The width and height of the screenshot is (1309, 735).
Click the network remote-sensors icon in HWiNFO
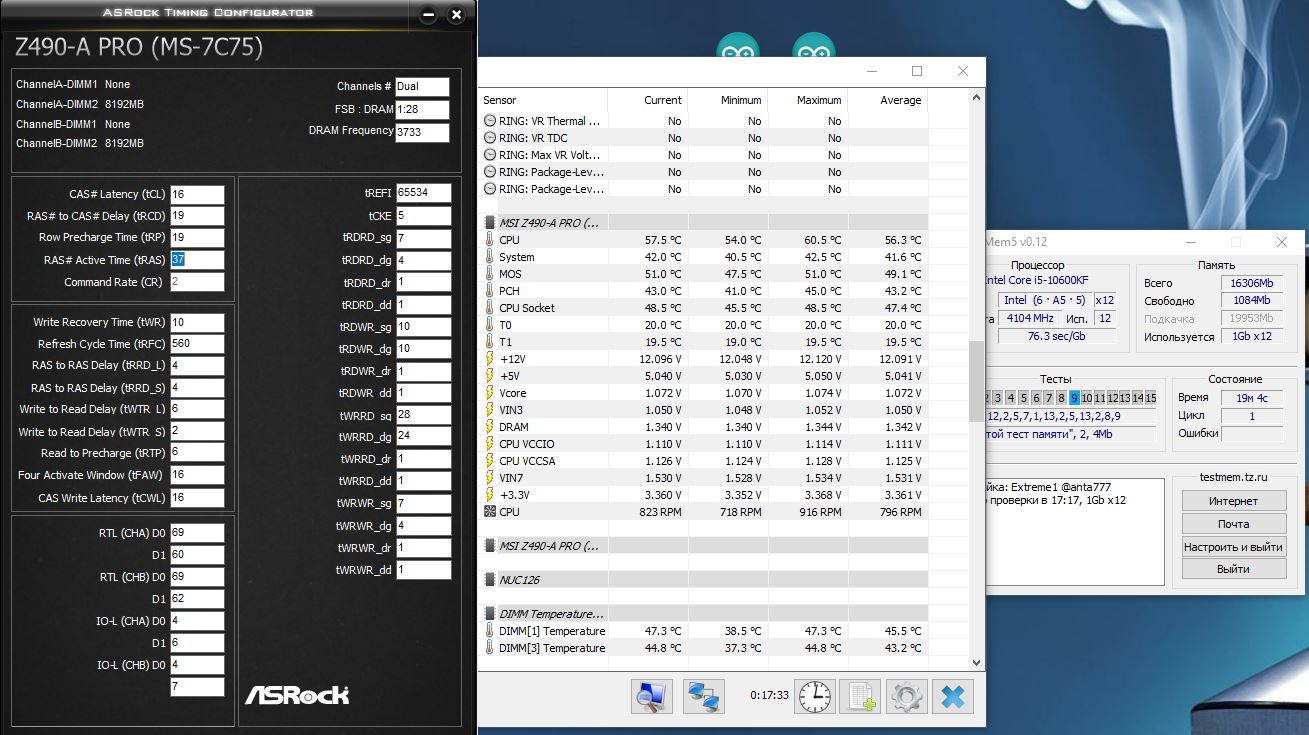tap(704, 696)
